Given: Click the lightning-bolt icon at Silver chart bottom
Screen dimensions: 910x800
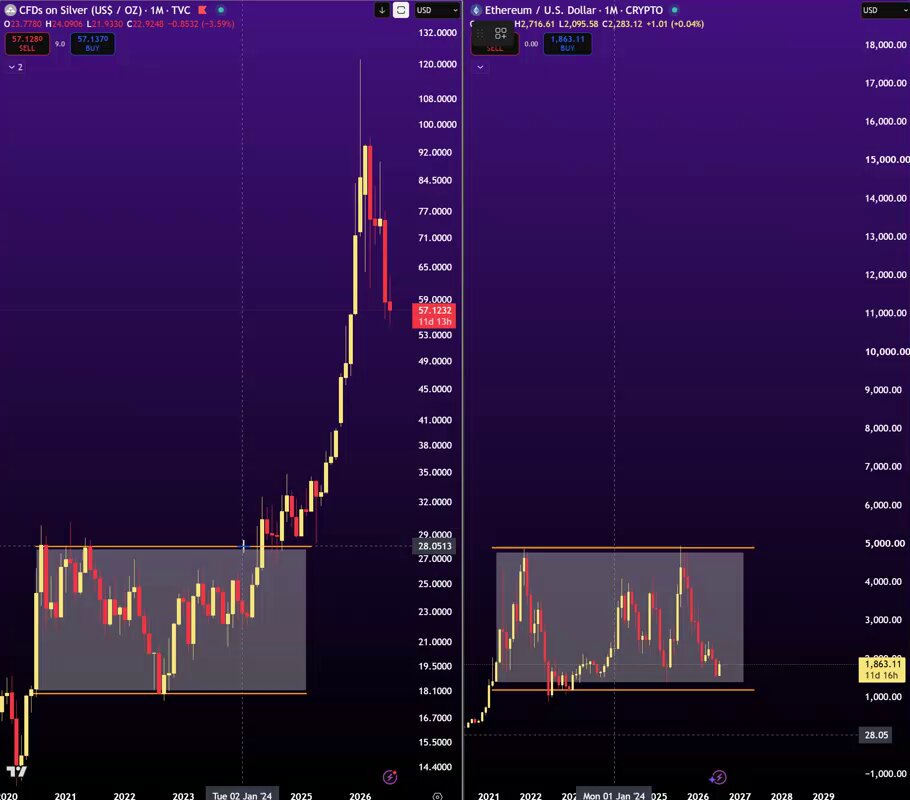Looking at the screenshot, I should pyautogui.click(x=390, y=777).
